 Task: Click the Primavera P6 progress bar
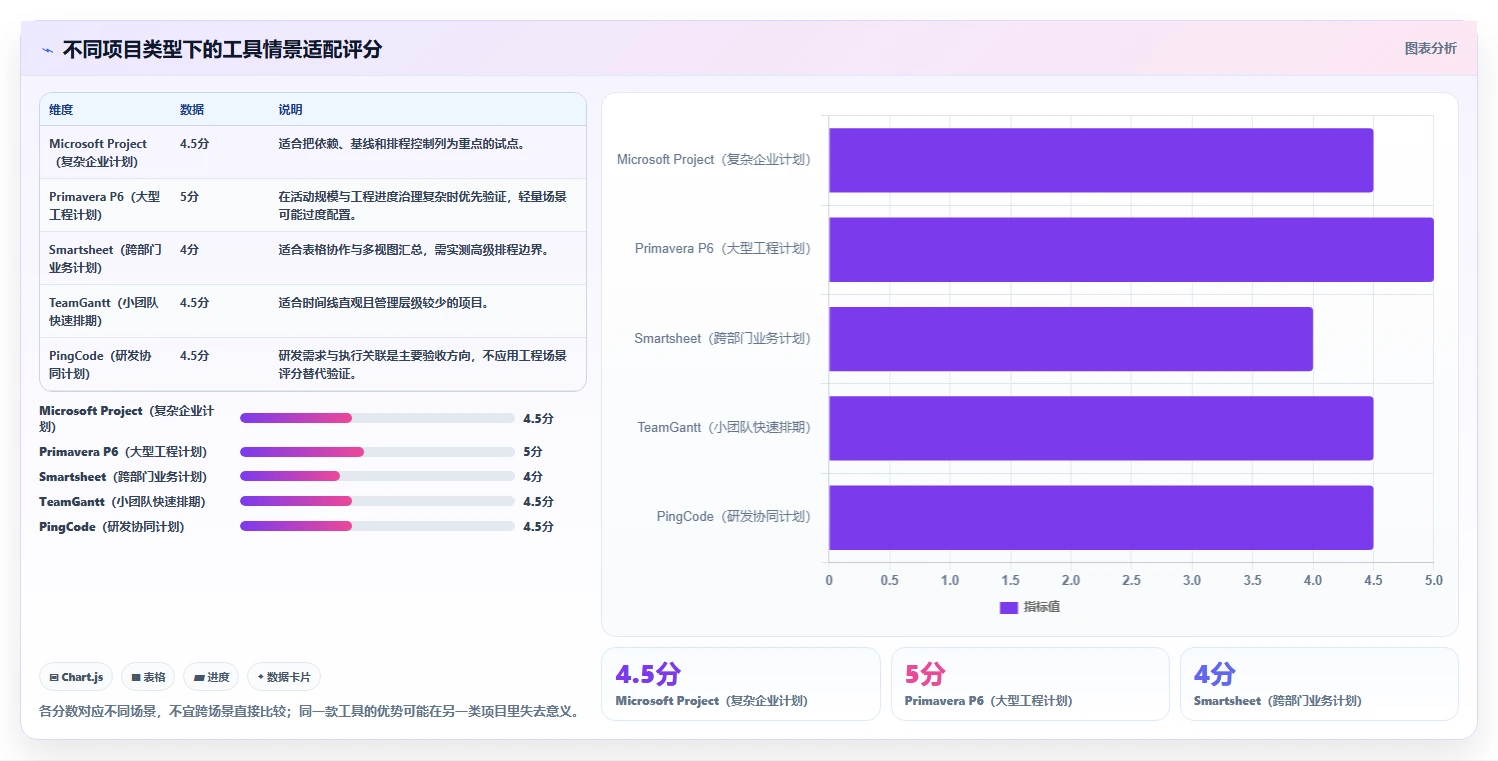pos(377,452)
